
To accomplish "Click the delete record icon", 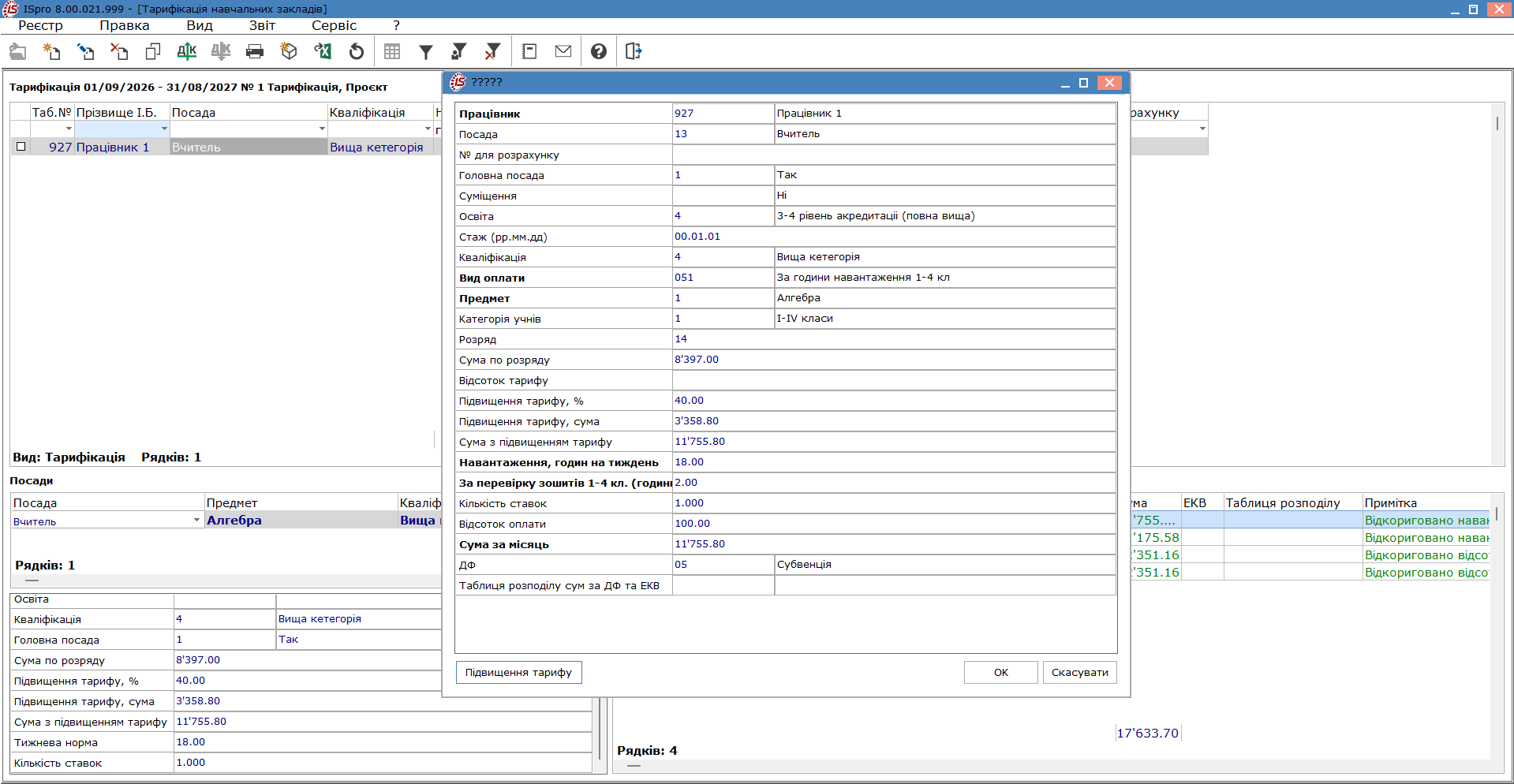I will (119, 52).
